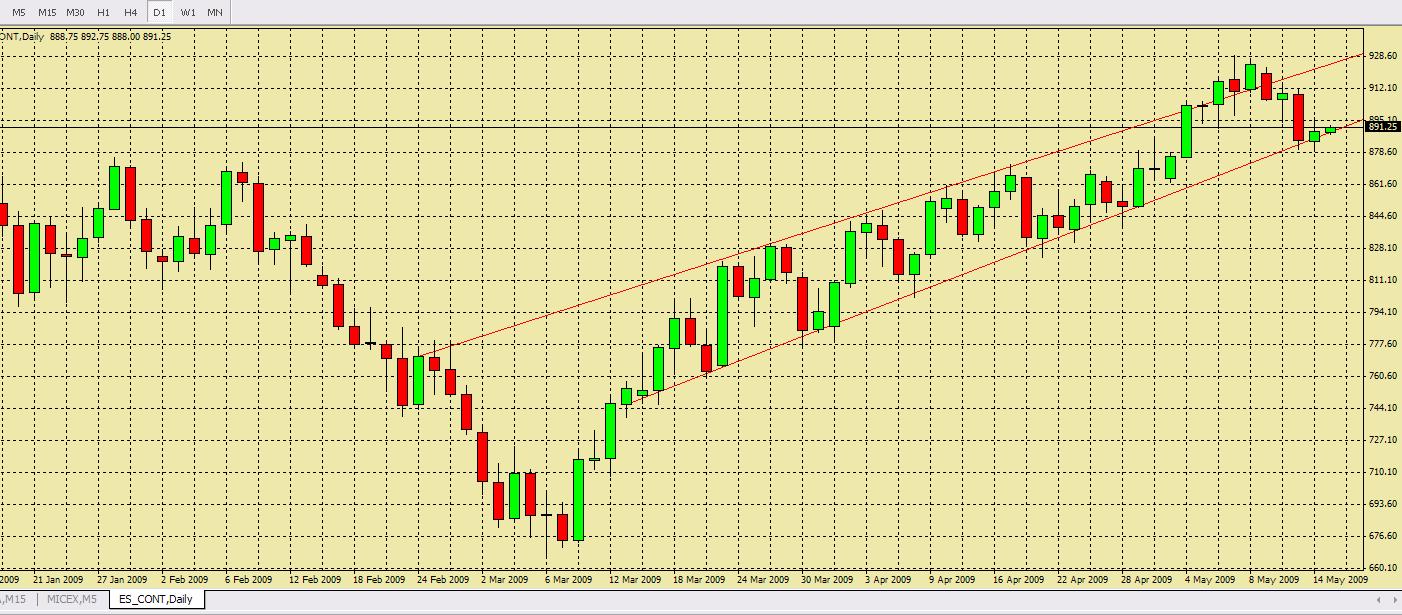Click the 8 May 2009 date label
This screenshot has width=1402, height=615.
click(1273, 579)
